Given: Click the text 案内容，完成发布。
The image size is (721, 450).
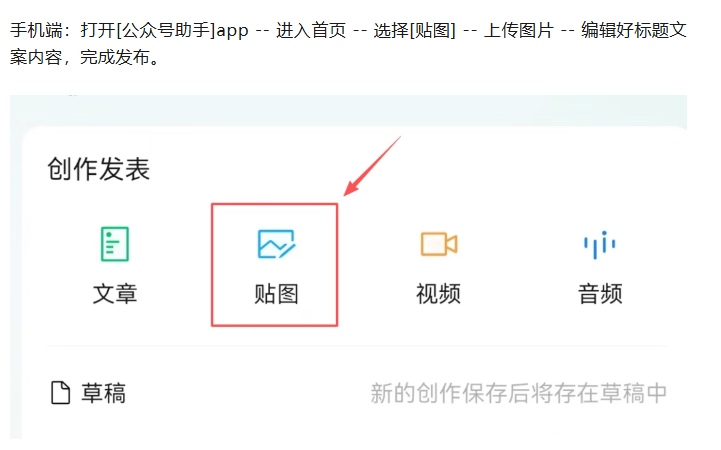Looking at the screenshot, I should 85,57.
